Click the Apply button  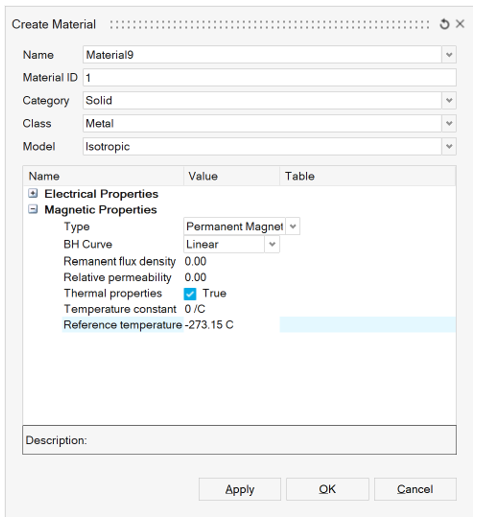[240, 489]
